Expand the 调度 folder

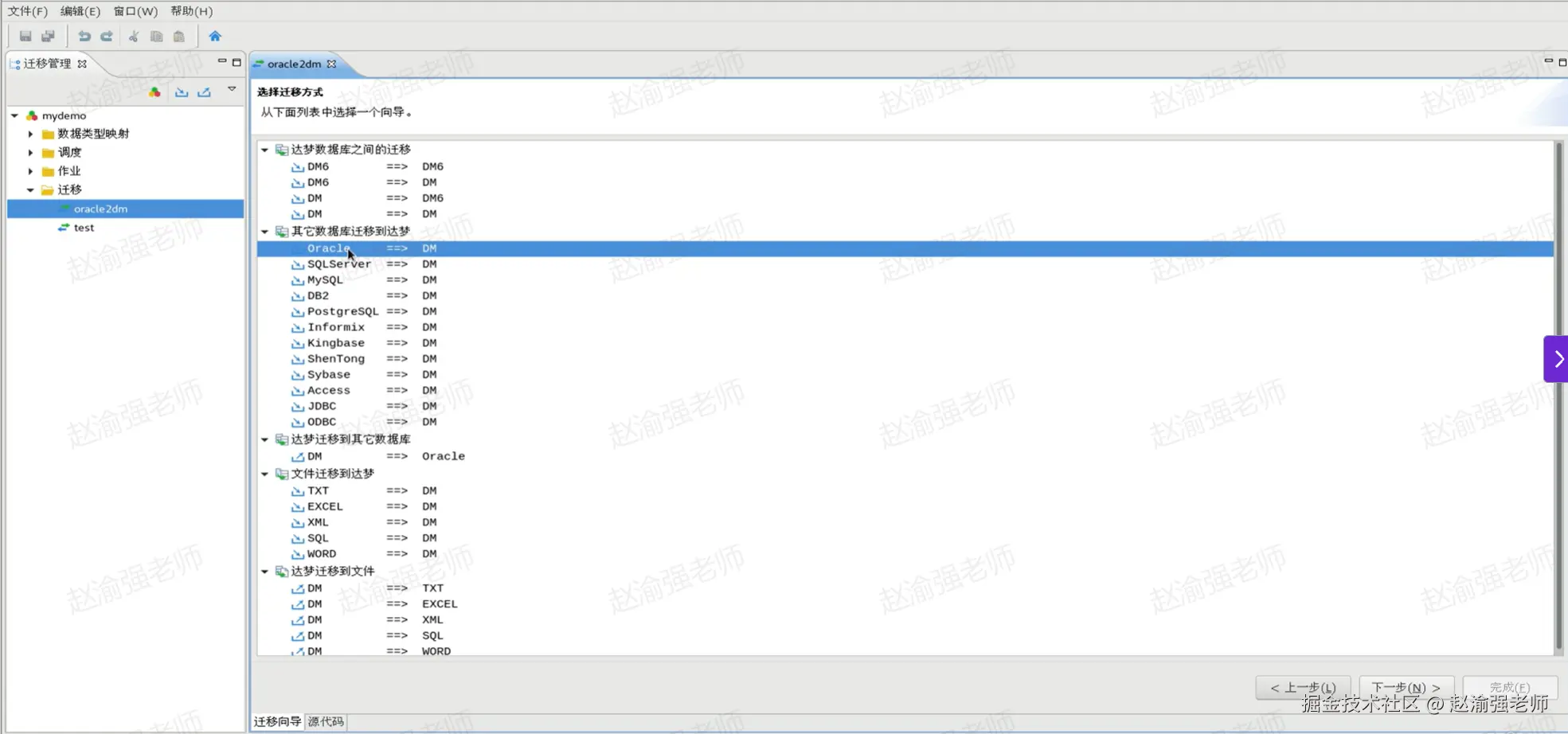(x=30, y=152)
